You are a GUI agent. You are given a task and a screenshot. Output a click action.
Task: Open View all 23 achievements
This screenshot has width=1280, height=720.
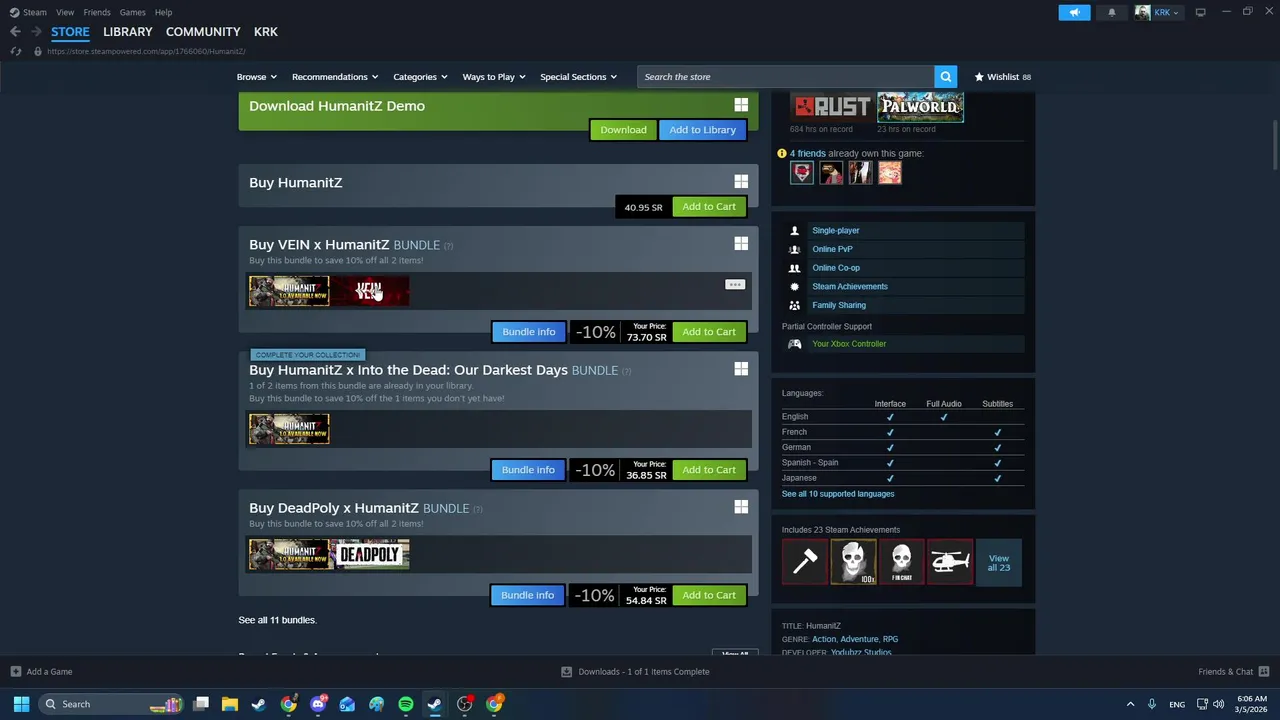[x=999, y=563]
